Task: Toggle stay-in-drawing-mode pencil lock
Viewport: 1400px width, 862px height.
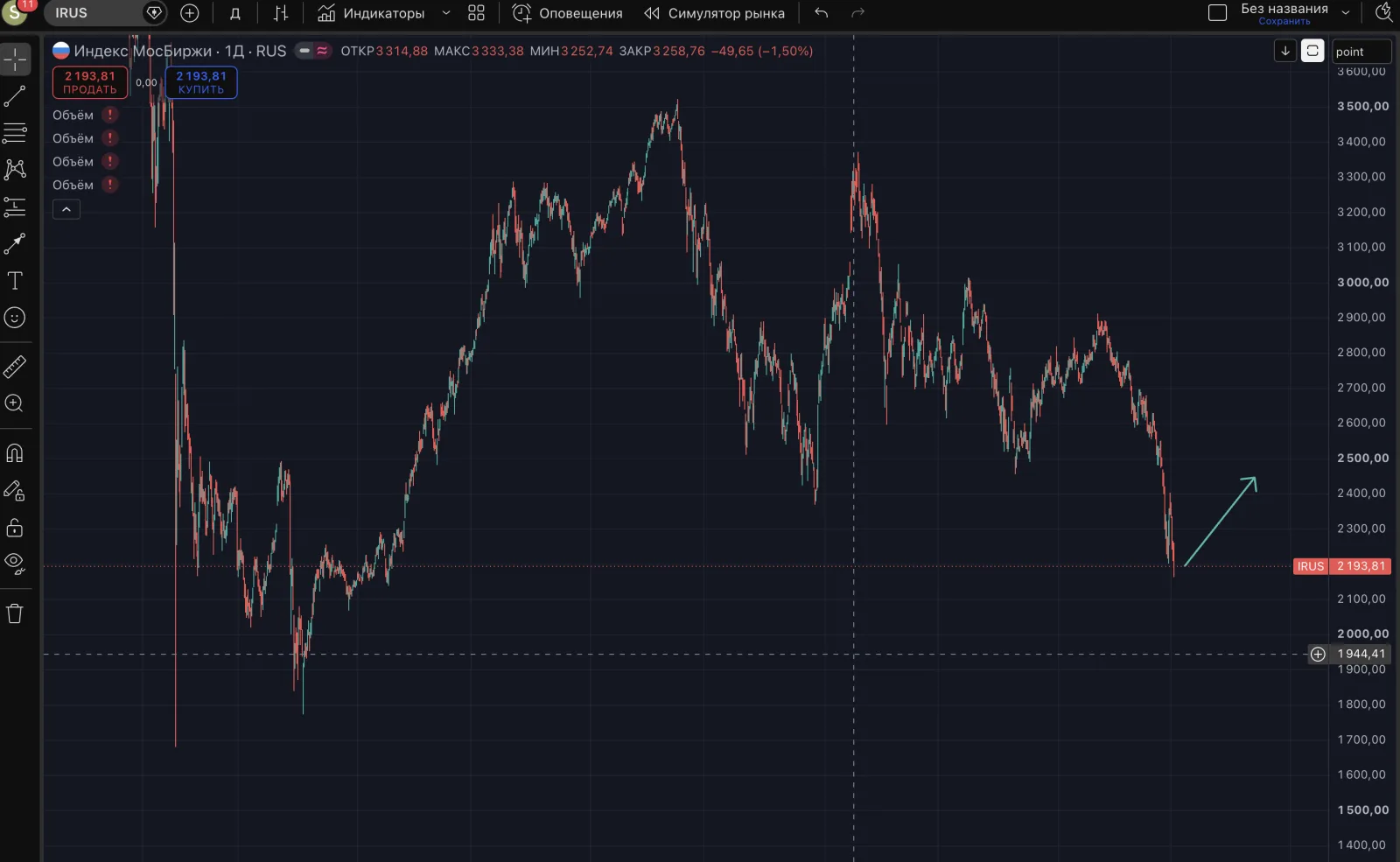Action: click(x=15, y=491)
